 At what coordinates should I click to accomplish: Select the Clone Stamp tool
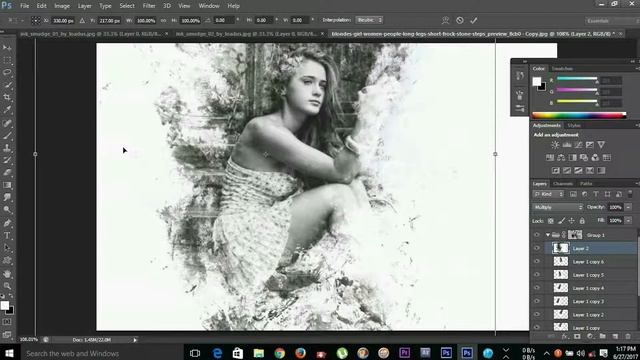(x=7, y=148)
